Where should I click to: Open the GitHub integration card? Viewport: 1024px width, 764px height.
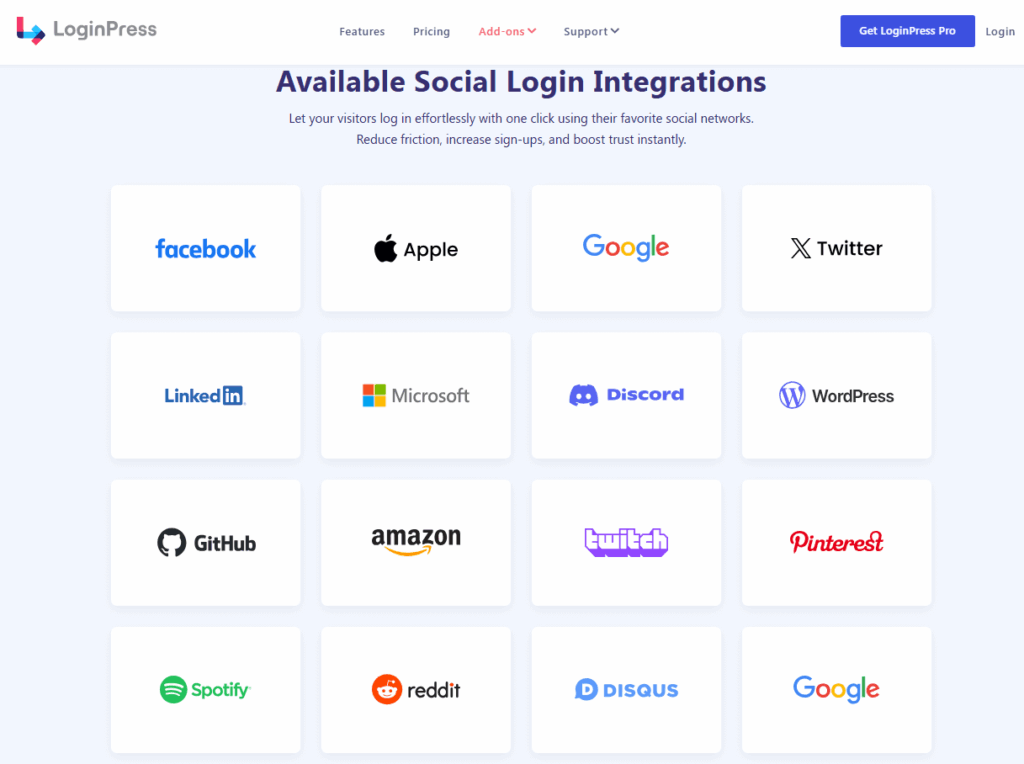tap(206, 543)
